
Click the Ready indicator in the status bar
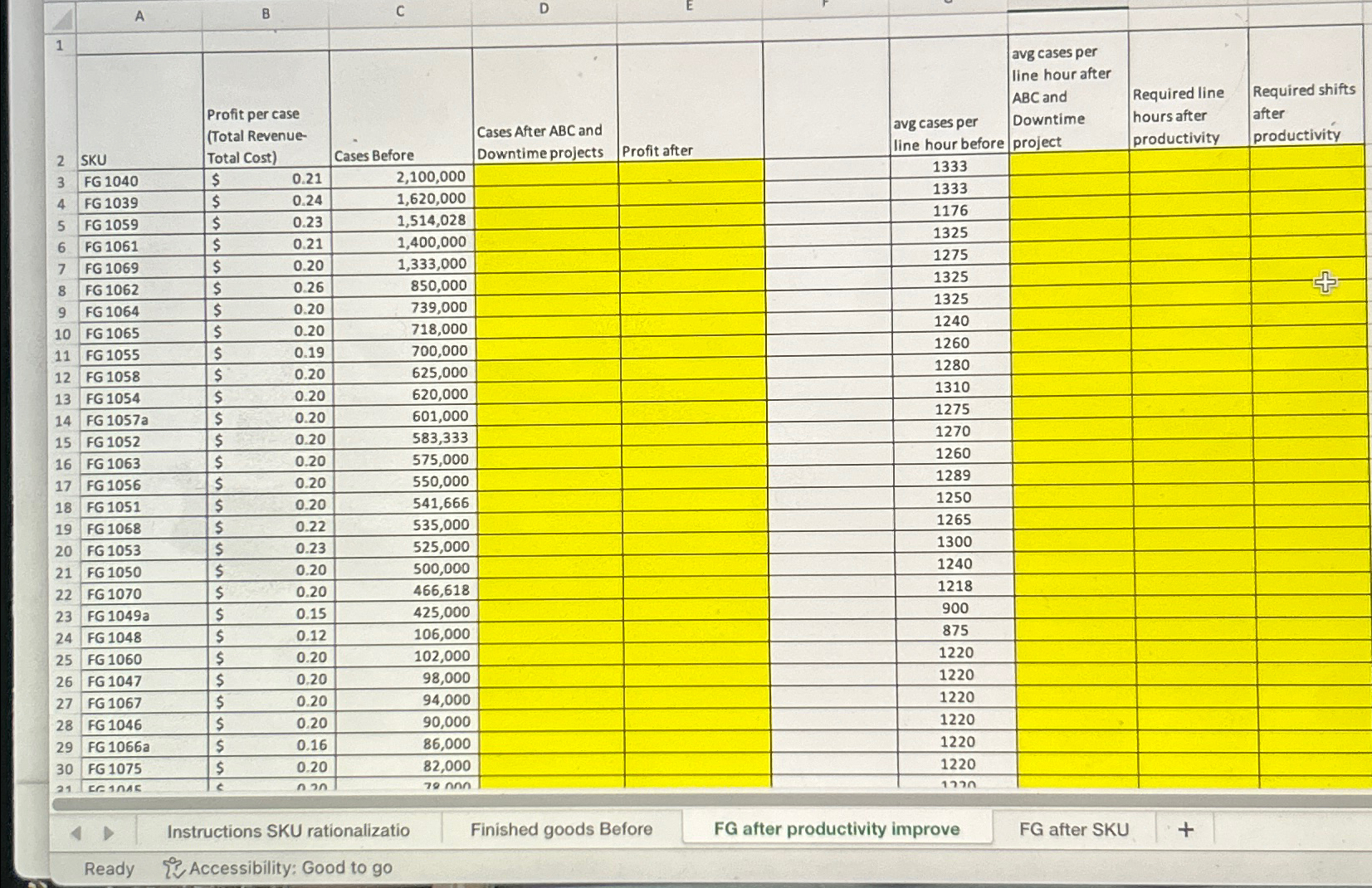(x=109, y=867)
